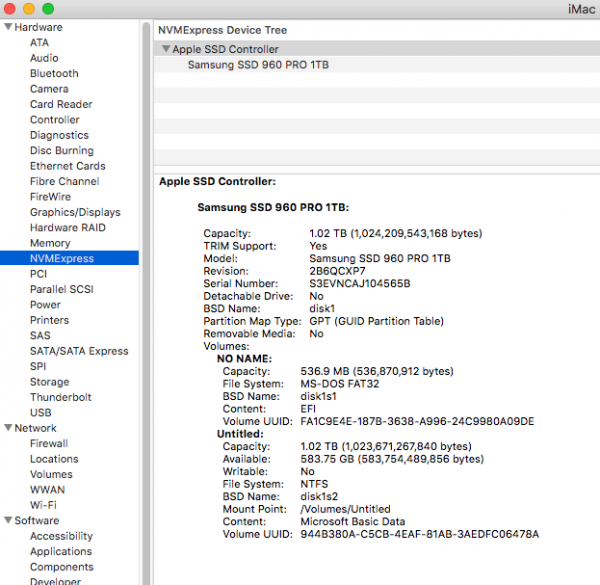Select Applications under Software
Viewport: 600px width, 585px height.
(61, 551)
